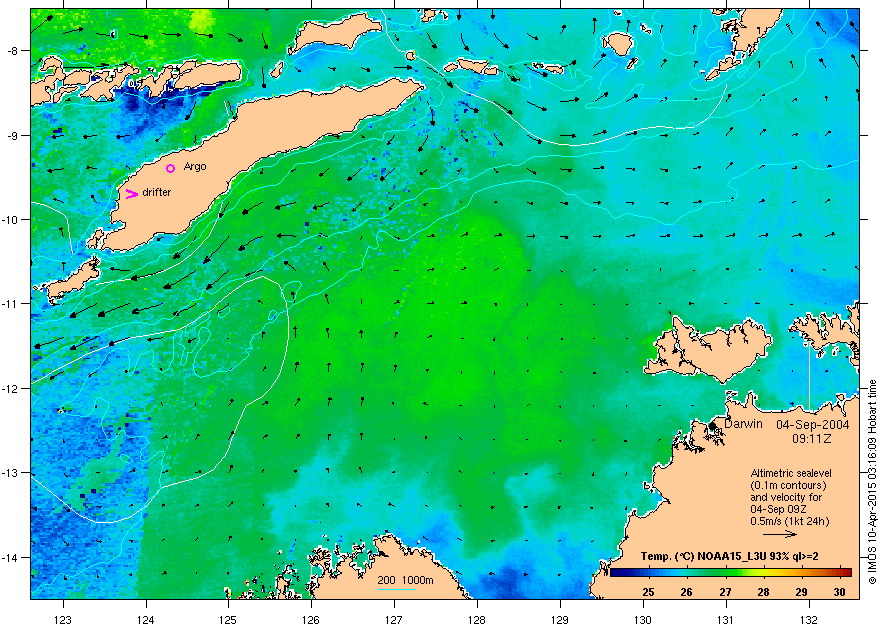Click the magenta Argo float circle marker

(x=171, y=168)
